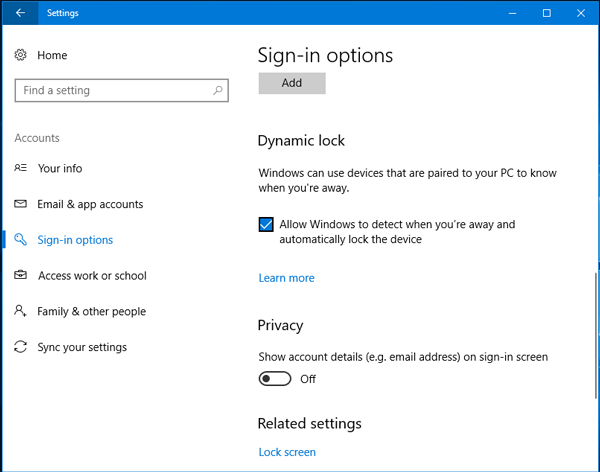Click the Sync your settings arrows icon
The width and height of the screenshot is (600, 472).
click(x=20, y=347)
